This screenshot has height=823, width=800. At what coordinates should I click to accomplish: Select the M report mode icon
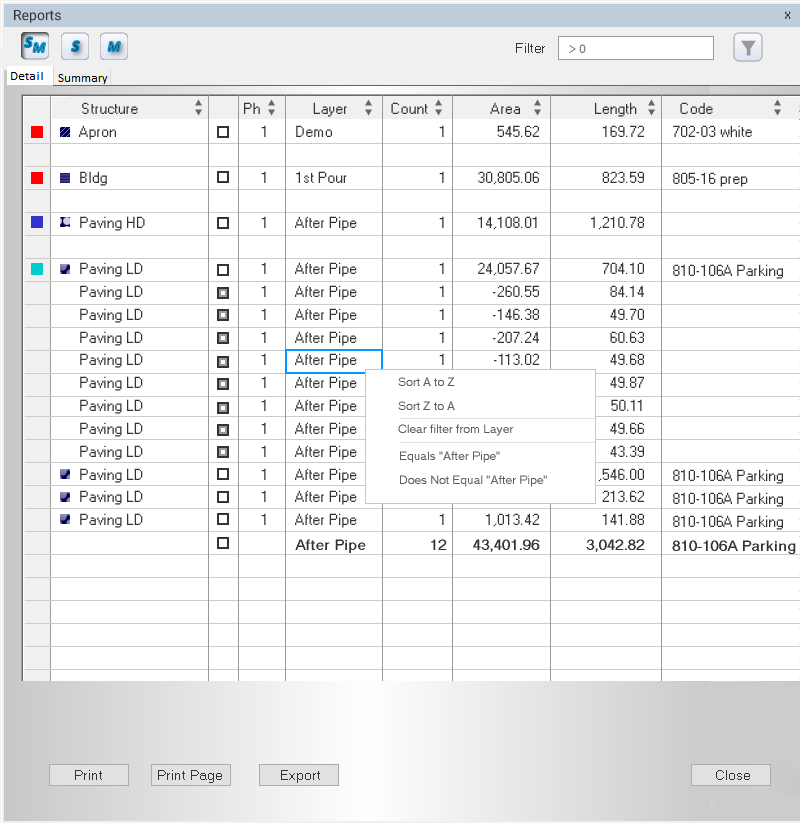[114, 46]
